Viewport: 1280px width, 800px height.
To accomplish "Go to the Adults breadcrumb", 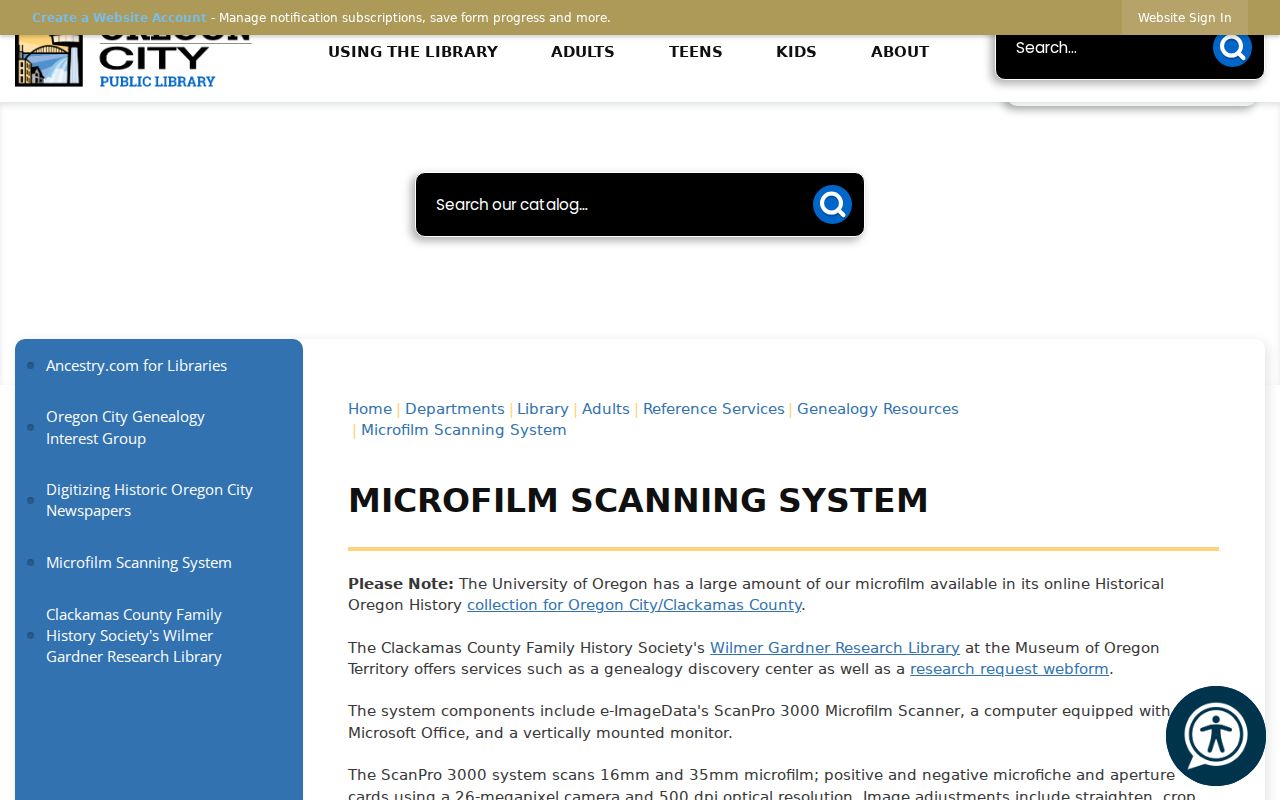I will pyautogui.click(x=606, y=409).
